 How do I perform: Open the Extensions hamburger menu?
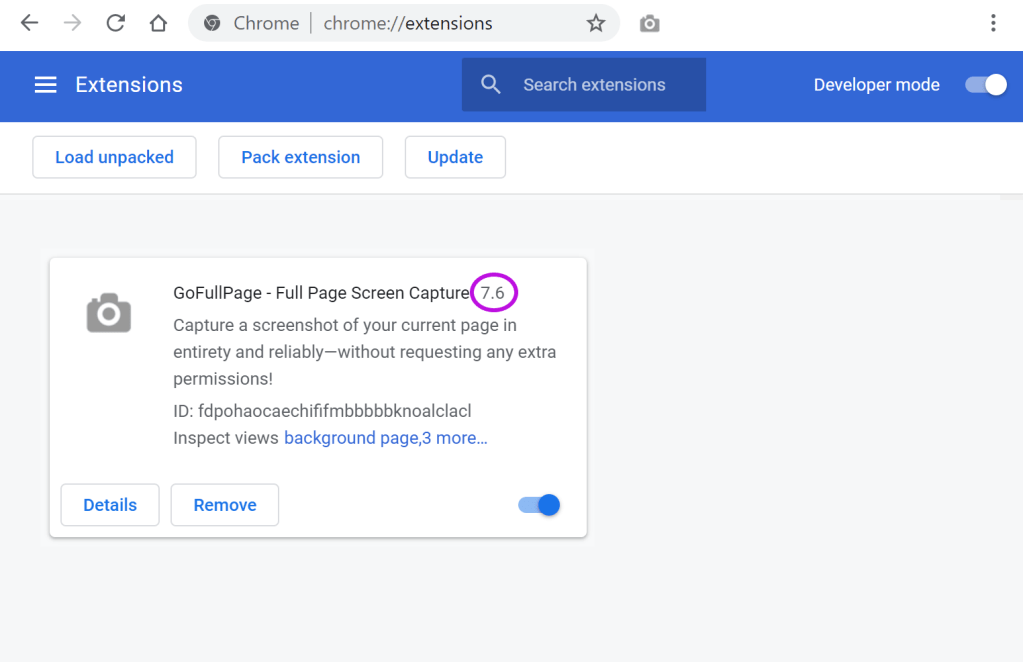46,85
